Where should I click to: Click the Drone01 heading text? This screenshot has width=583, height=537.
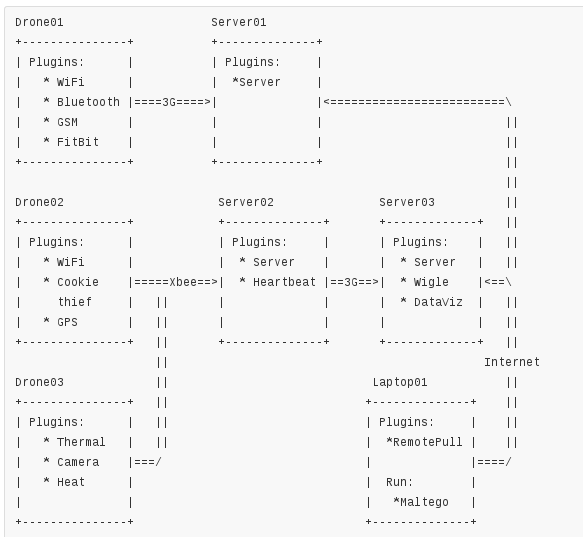pyautogui.click(x=39, y=22)
